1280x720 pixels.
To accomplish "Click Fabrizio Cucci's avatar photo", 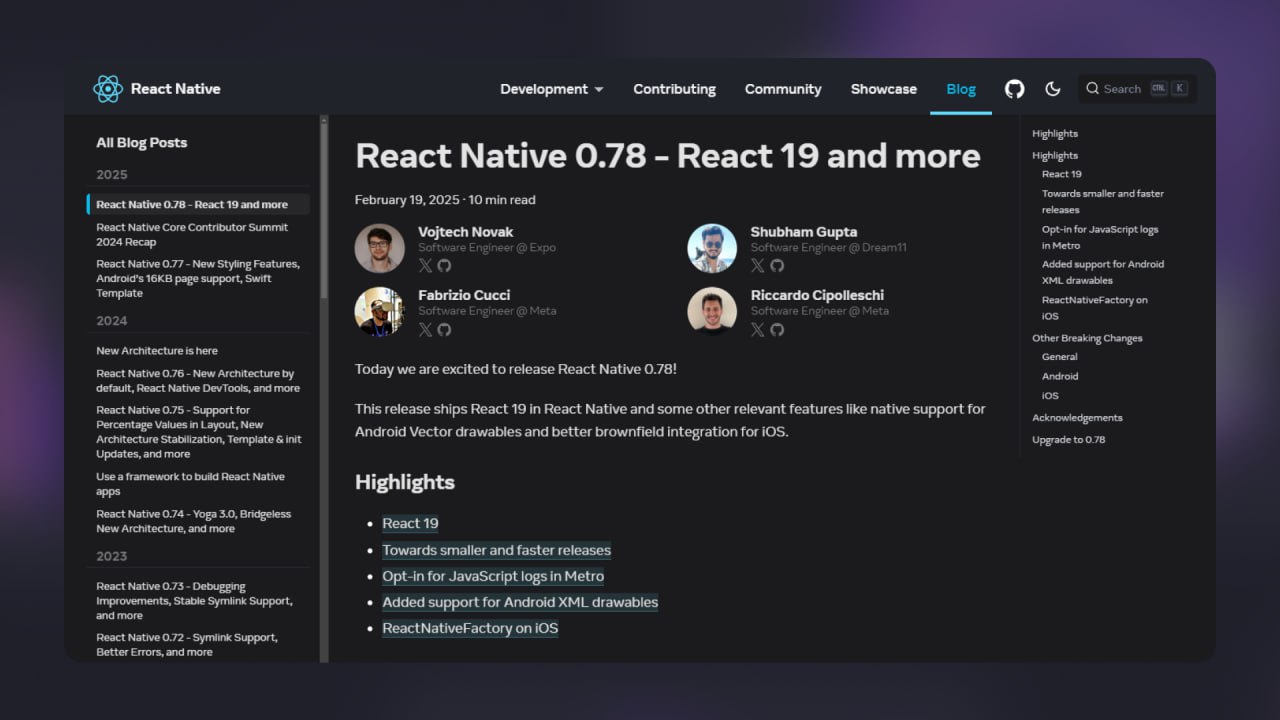I will [x=380, y=312].
